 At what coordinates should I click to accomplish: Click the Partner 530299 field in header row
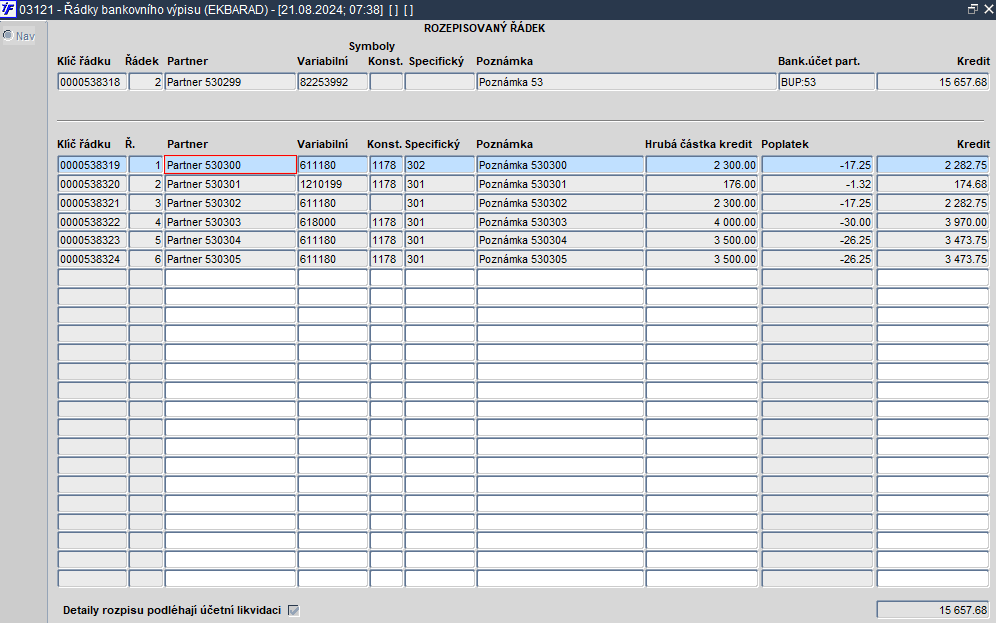(x=231, y=82)
